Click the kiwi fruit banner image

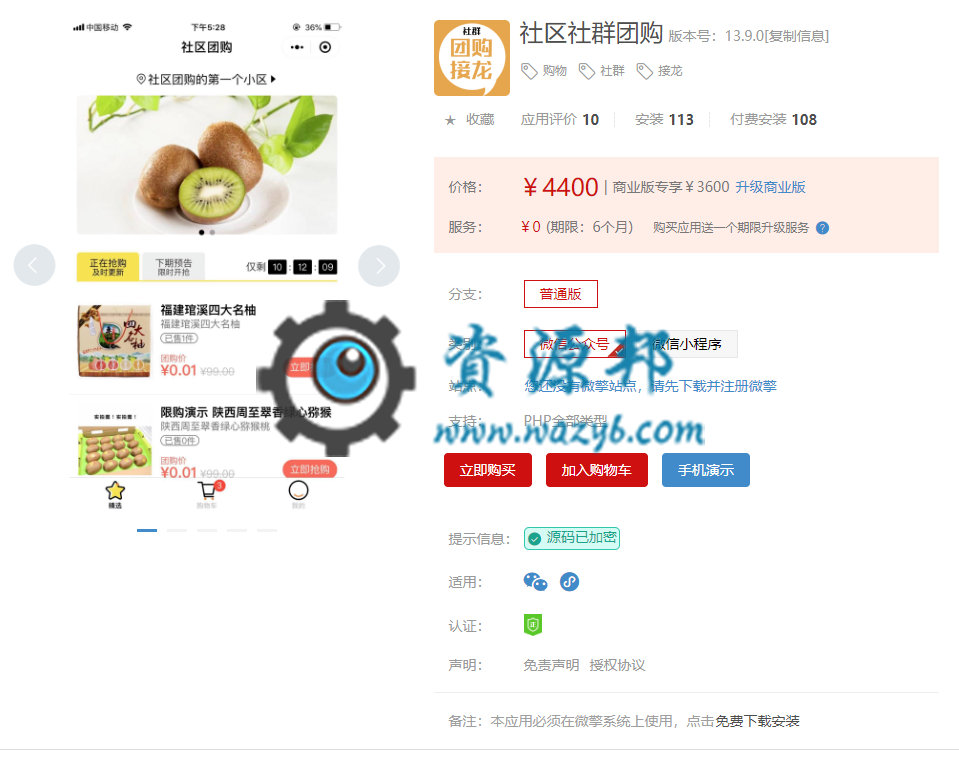click(x=207, y=165)
